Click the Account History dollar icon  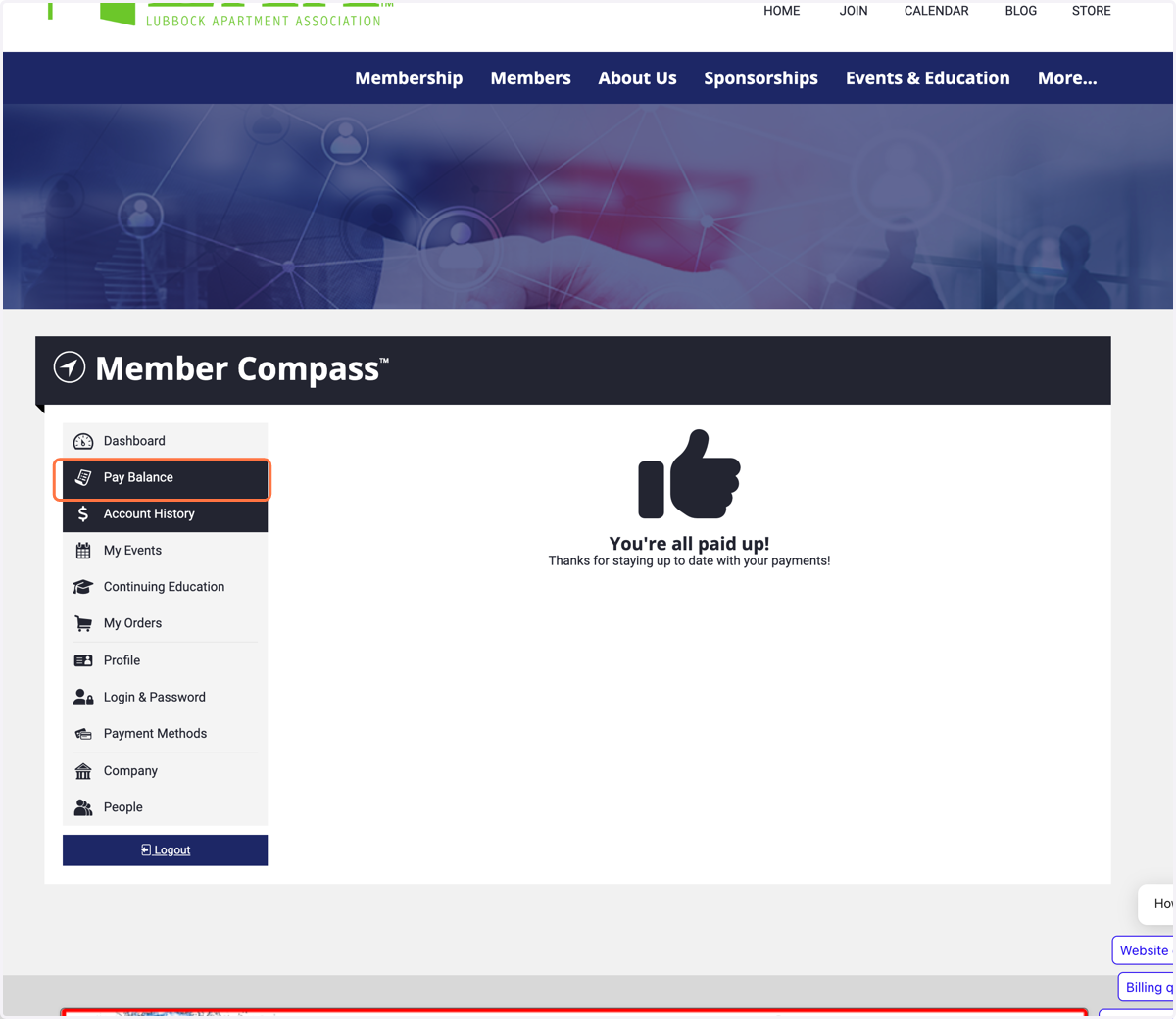tap(83, 513)
